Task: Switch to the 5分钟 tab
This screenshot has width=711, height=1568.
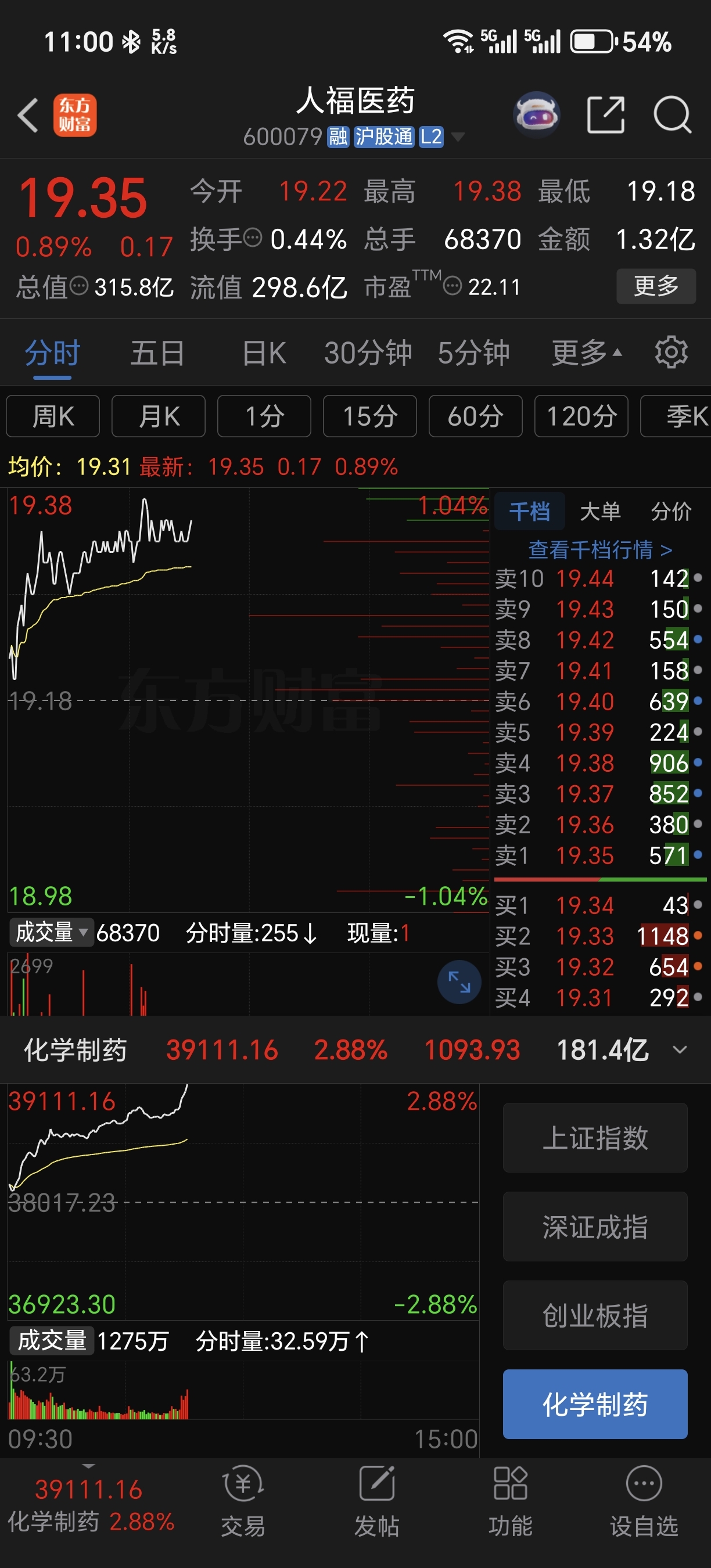Action: coord(473,353)
